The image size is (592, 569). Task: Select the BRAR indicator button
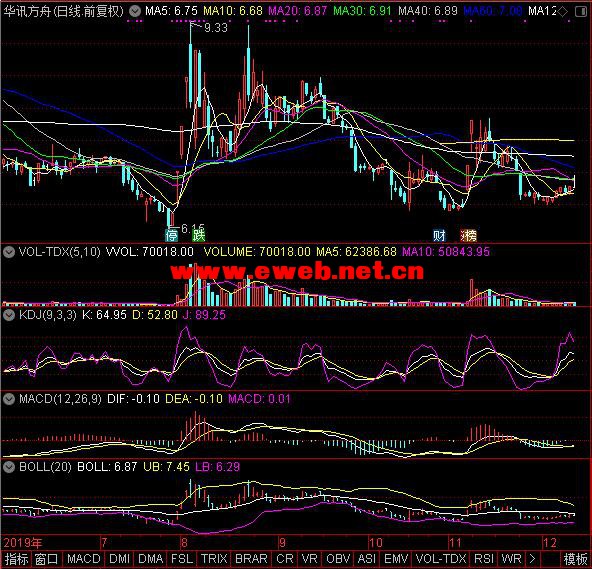[x=251, y=559]
